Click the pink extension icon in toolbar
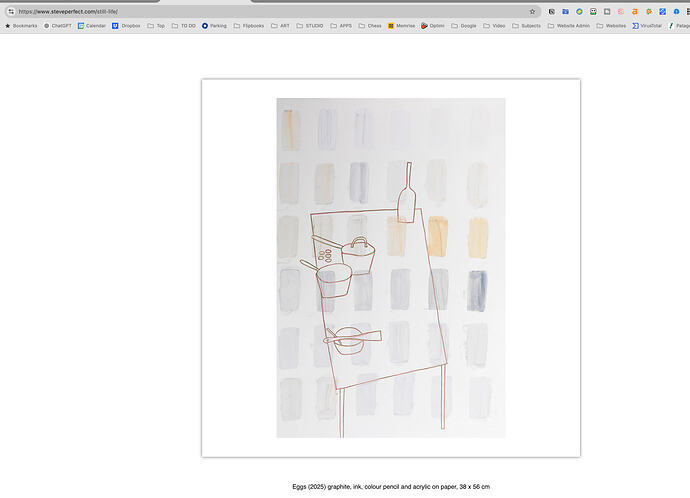690x498 pixels. (621, 12)
